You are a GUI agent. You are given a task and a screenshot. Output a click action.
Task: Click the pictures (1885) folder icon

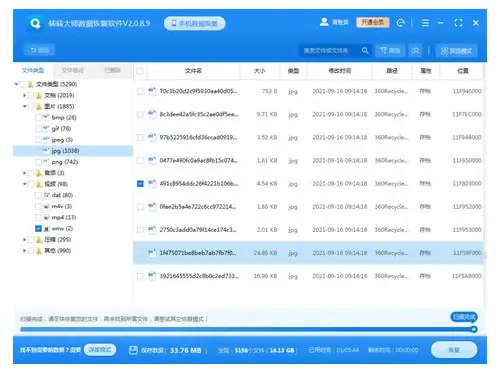(x=39, y=106)
